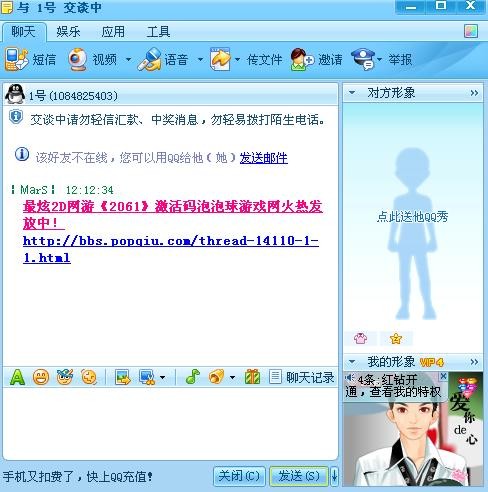Click the orange horn icon

217,377
